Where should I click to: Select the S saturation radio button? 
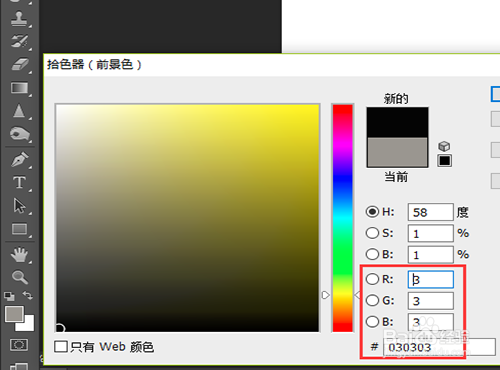(372, 233)
